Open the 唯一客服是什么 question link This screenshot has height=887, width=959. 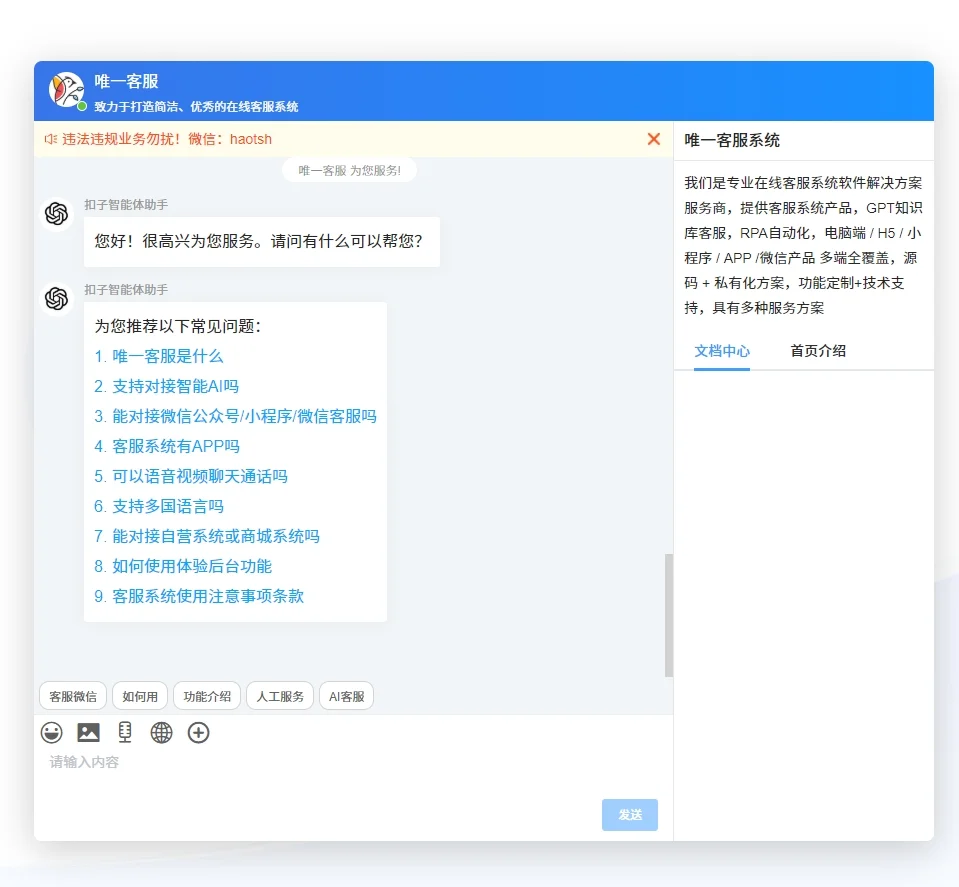[168, 356]
